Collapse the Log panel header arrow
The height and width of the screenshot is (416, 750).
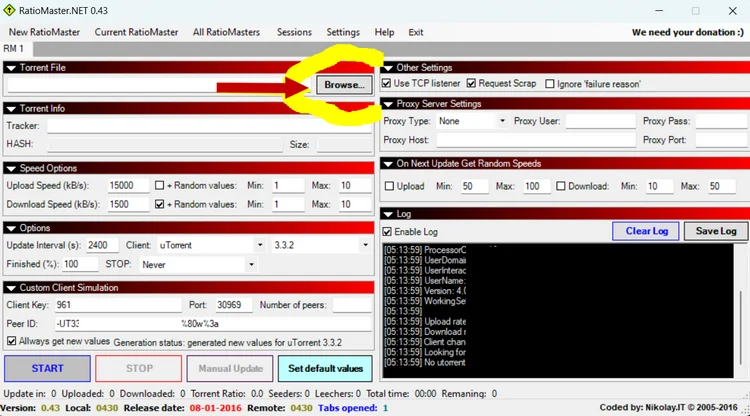pyautogui.click(x=388, y=214)
